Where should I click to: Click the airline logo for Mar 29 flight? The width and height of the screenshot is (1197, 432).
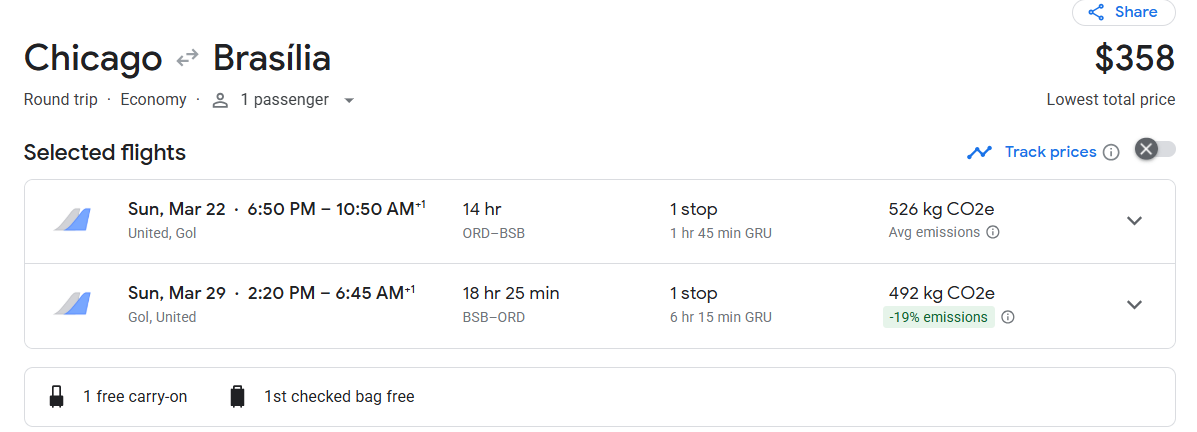click(x=72, y=304)
